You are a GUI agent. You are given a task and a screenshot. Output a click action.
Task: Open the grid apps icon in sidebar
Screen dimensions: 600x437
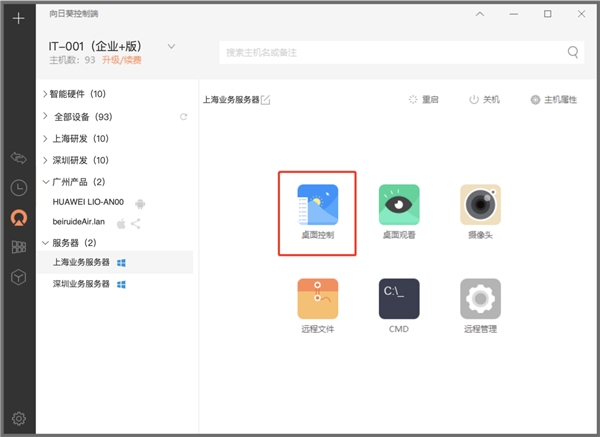click(x=18, y=247)
